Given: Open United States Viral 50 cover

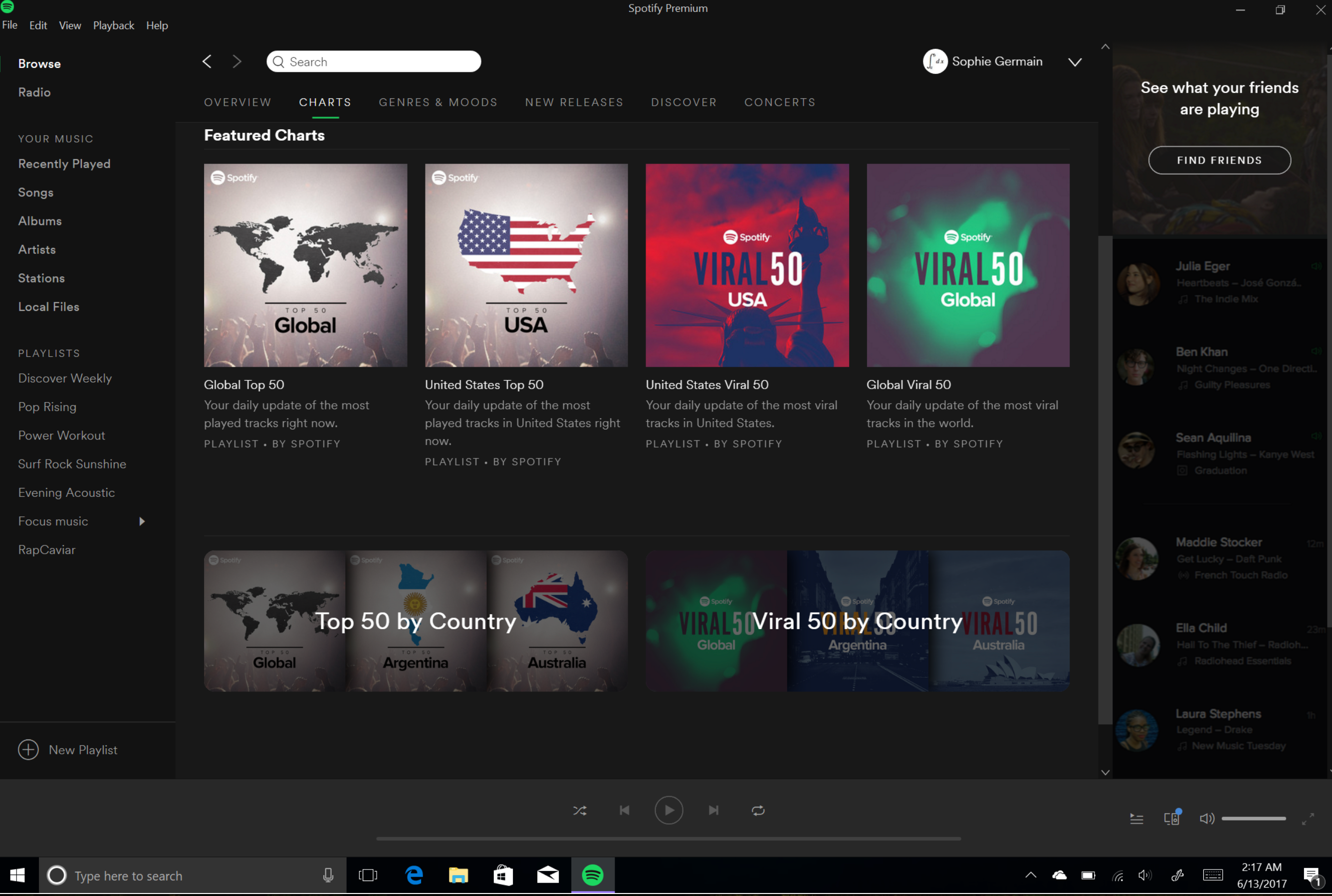Looking at the screenshot, I should point(747,265).
